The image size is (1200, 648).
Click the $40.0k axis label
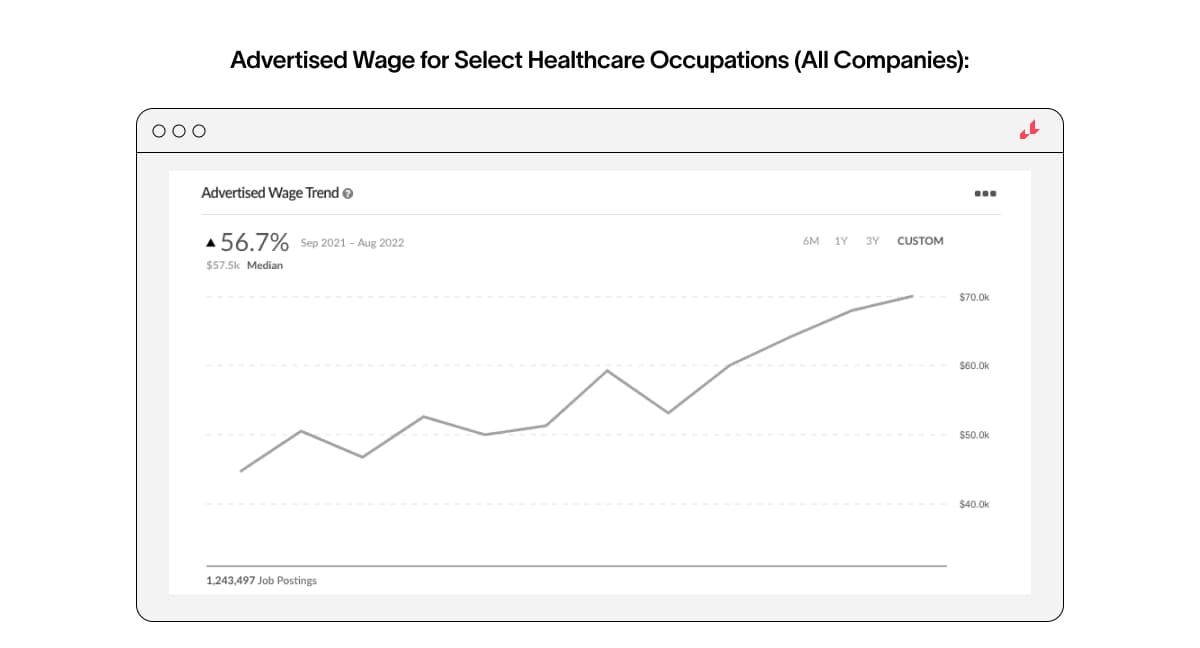click(973, 504)
